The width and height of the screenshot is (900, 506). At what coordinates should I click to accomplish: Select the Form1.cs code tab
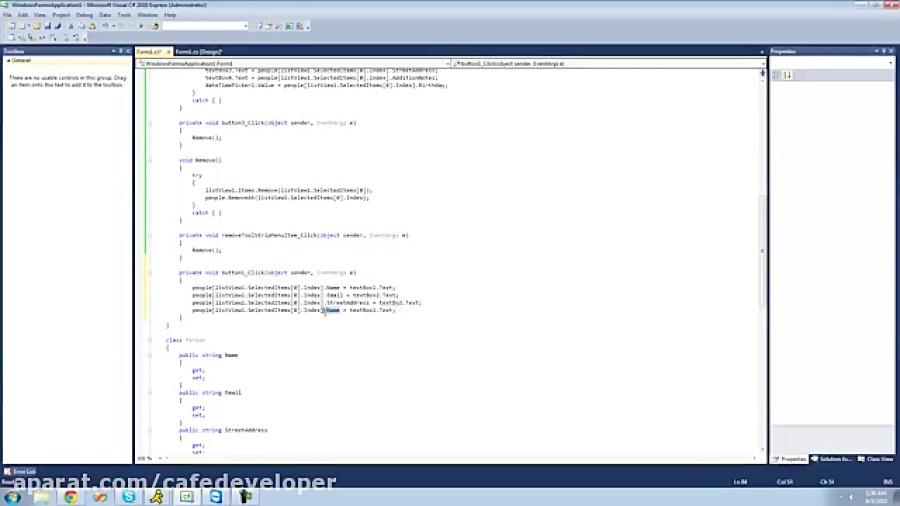[149, 52]
